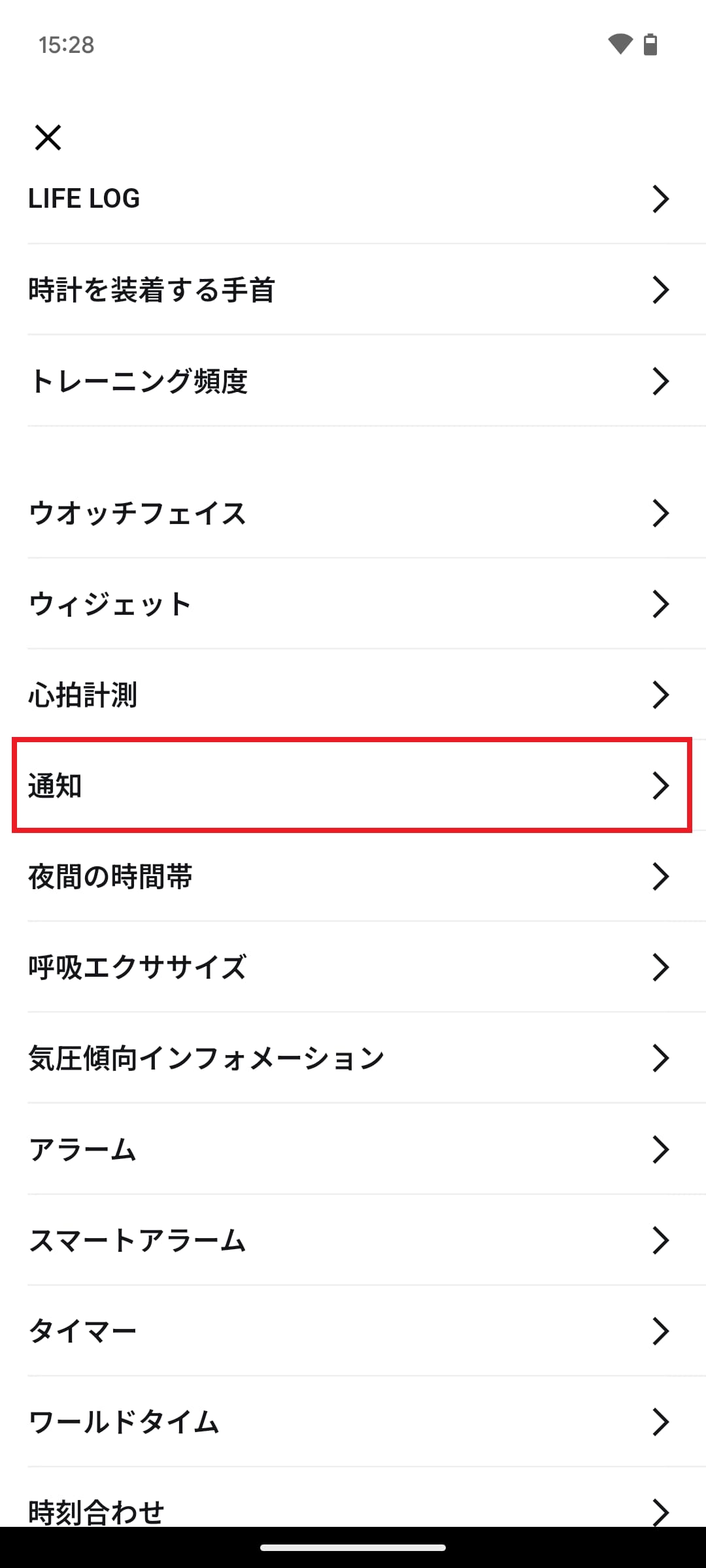Expand スマートアラーム chevron arrow
The width and height of the screenshot is (706, 1568).
(x=660, y=1240)
